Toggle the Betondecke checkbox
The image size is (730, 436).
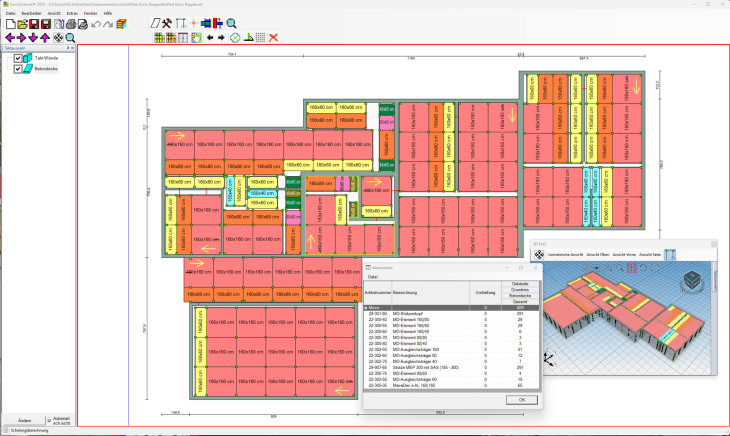point(18,69)
